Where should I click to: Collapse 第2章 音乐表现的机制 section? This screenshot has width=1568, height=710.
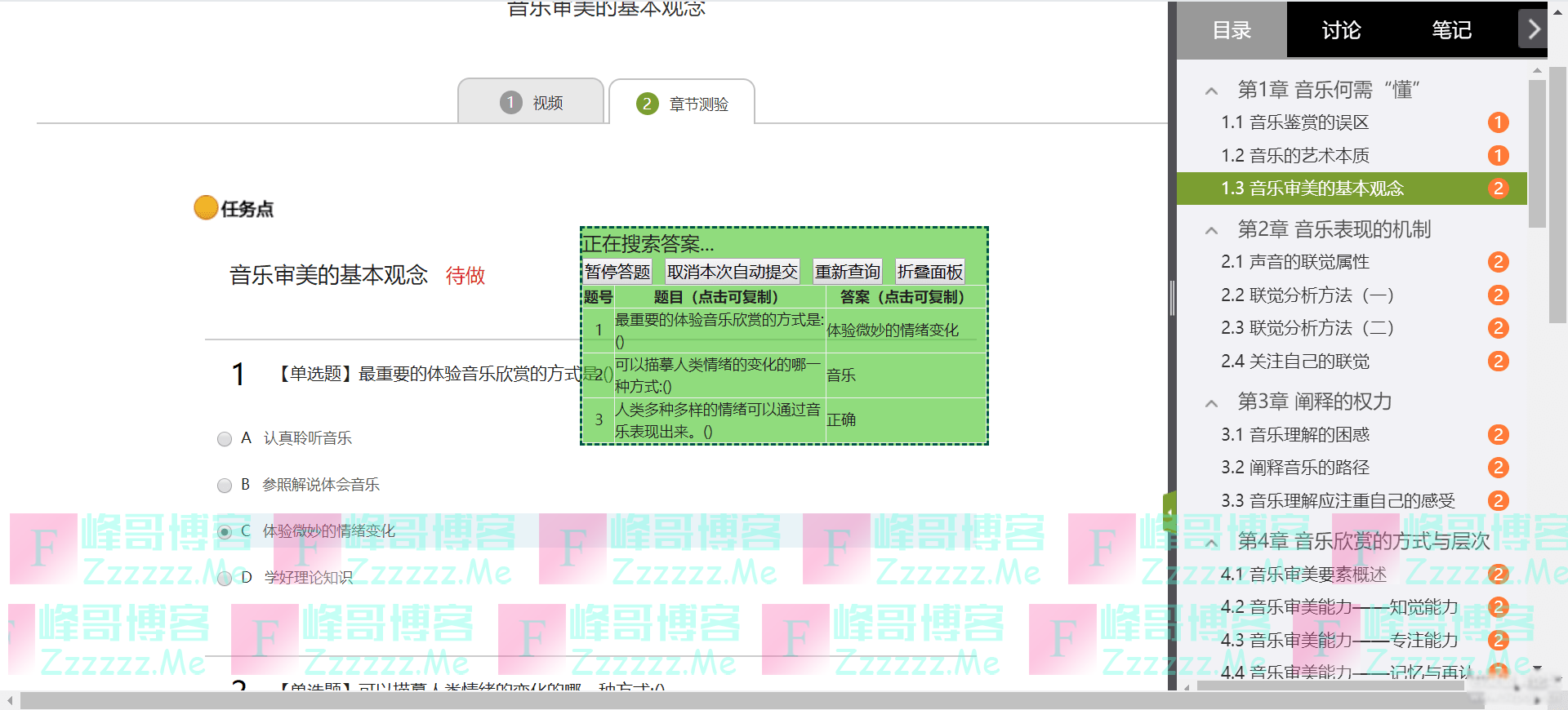point(1212,230)
